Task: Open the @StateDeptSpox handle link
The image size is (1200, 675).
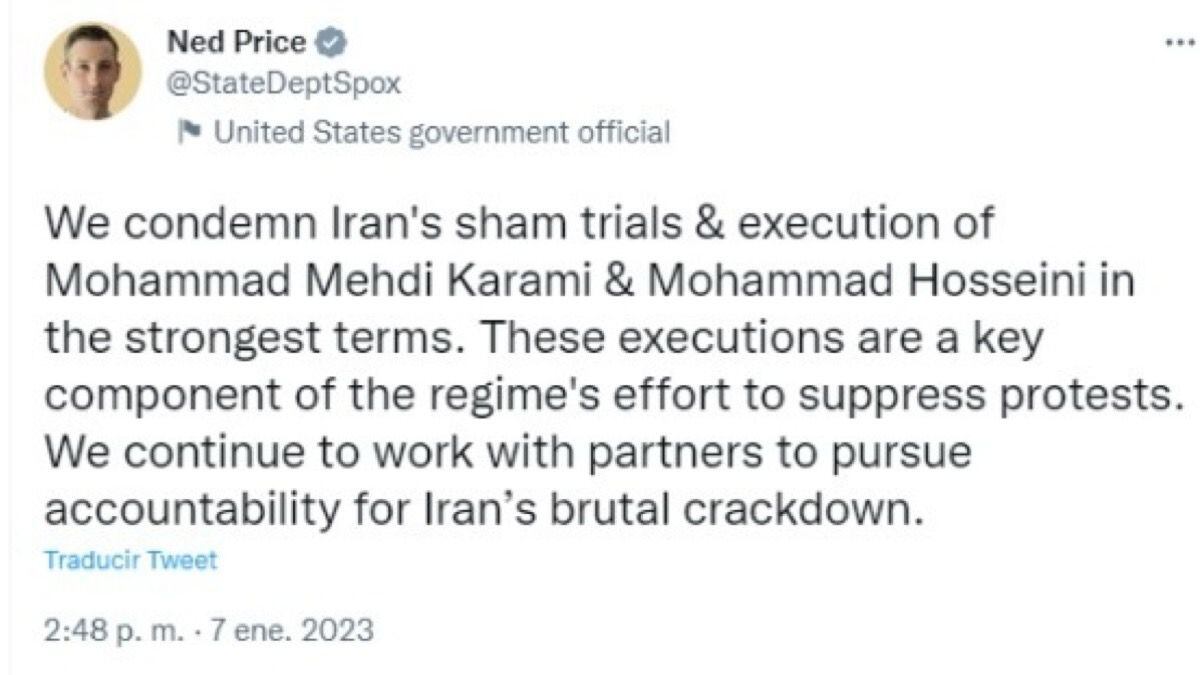Action: pos(281,84)
